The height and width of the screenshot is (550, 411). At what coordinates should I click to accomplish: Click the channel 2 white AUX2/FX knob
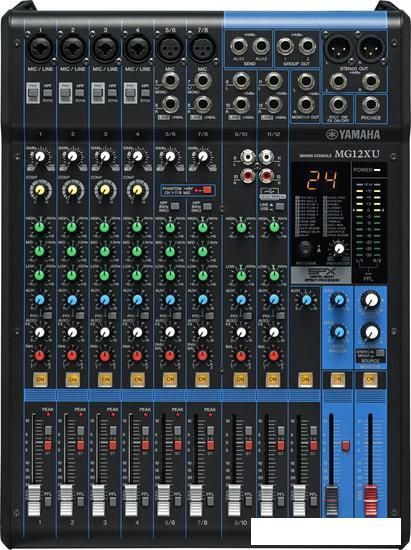[72, 332]
